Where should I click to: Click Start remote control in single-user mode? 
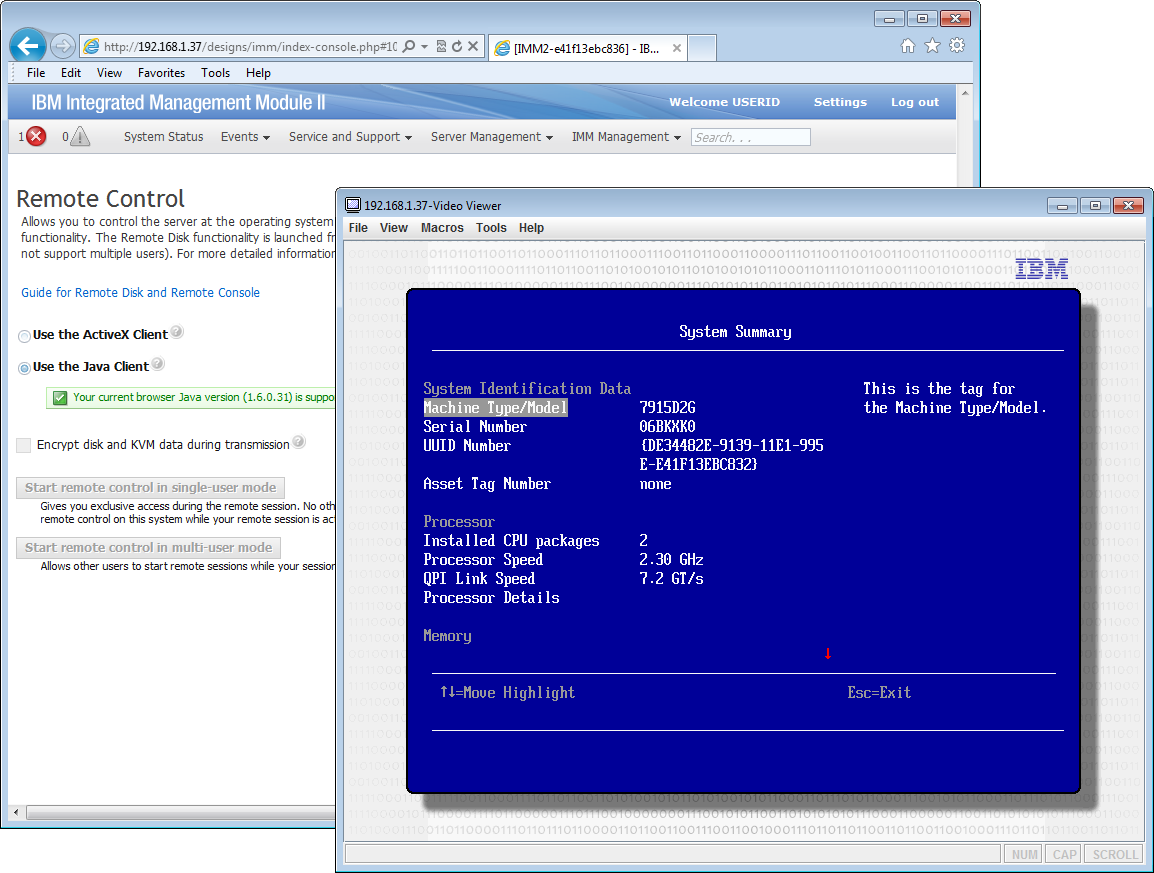[150, 487]
